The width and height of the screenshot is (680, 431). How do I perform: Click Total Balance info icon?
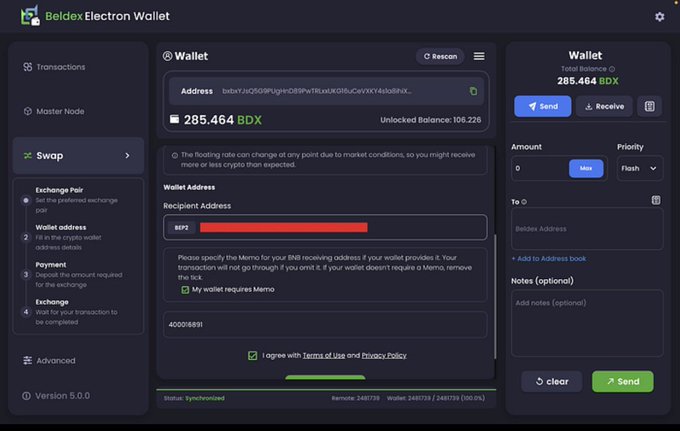click(611, 69)
